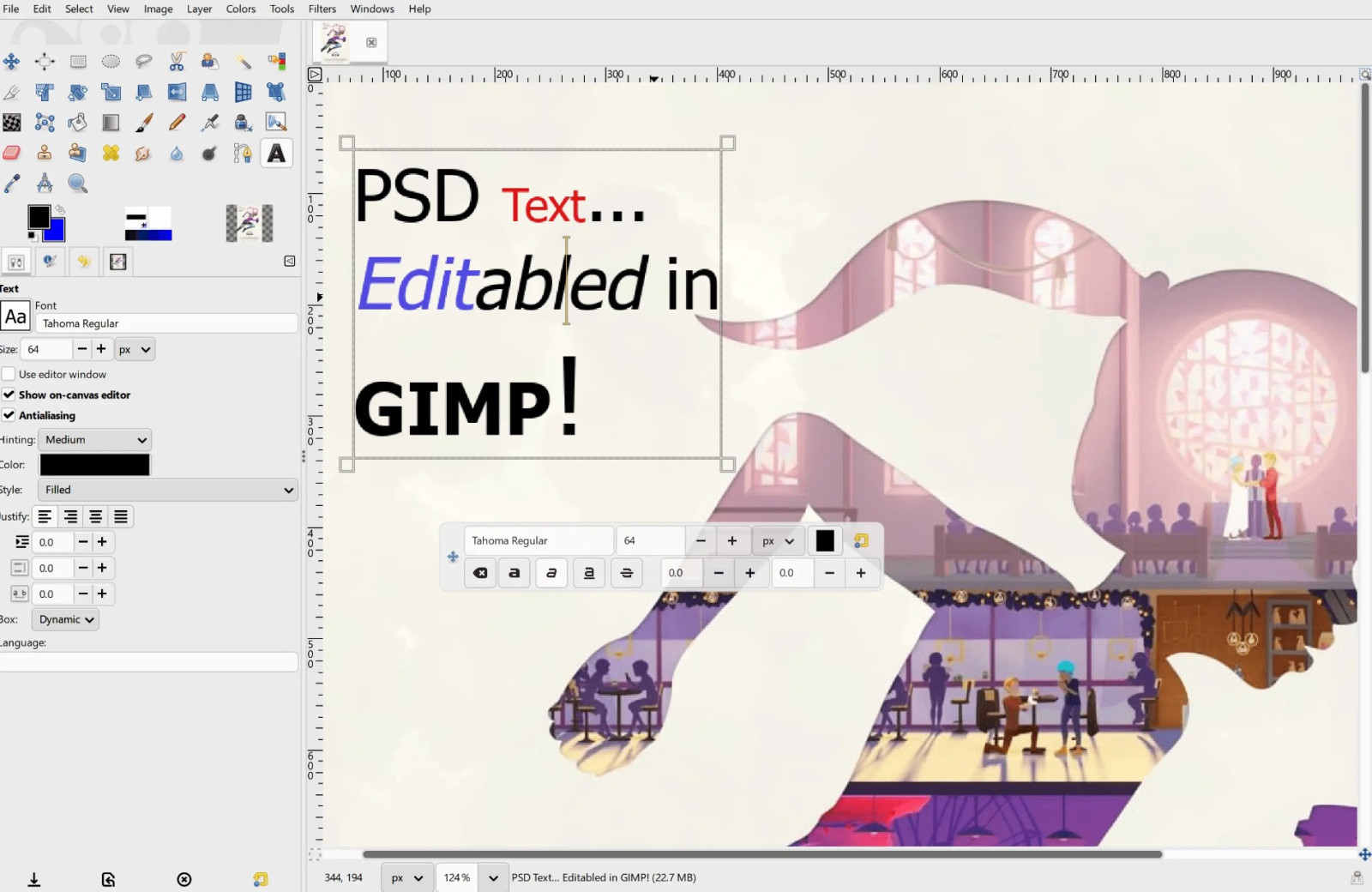Select the Color Picker eyedropper tool

click(11, 184)
